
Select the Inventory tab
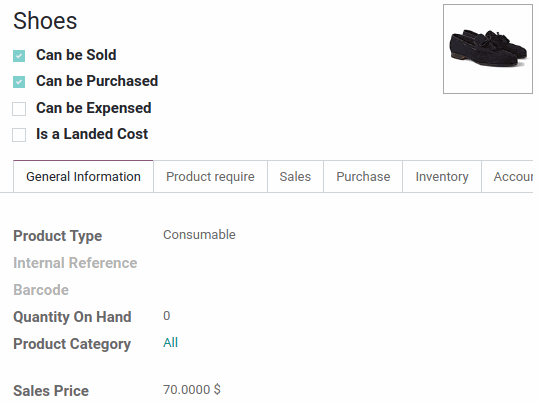[442, 176]
